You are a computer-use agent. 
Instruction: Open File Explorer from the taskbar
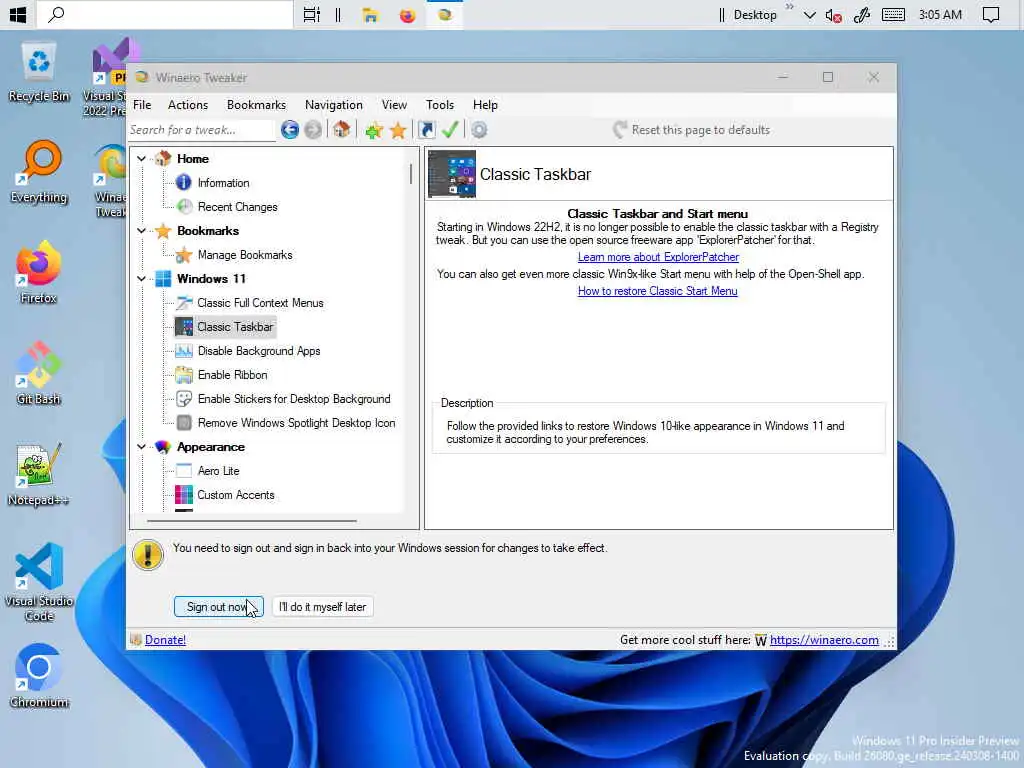click(x=371, y=15)
